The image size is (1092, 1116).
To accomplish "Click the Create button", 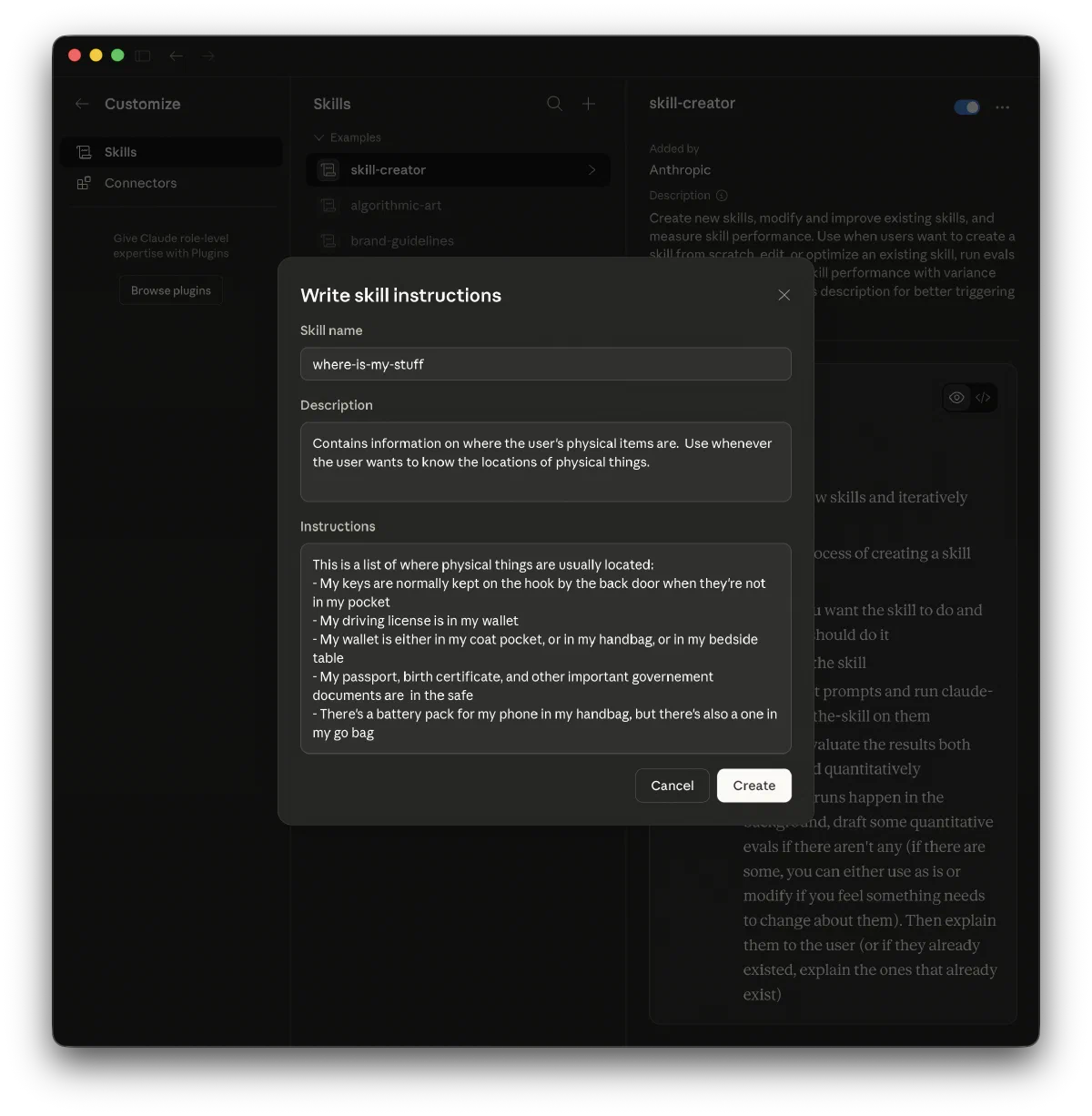I will [753, 786].
